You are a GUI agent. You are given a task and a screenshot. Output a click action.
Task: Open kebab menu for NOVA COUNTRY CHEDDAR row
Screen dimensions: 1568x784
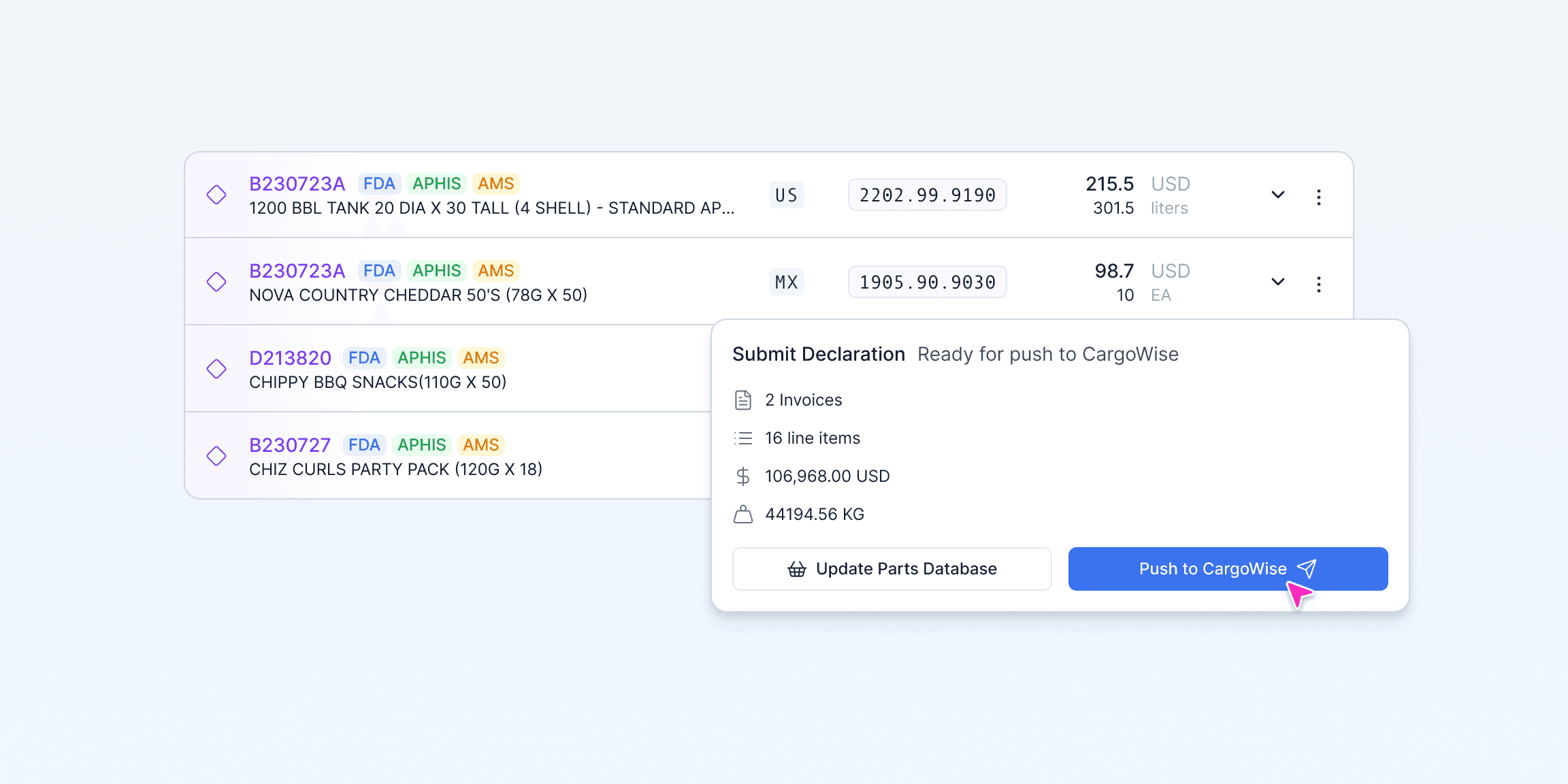click(1319, 284)
